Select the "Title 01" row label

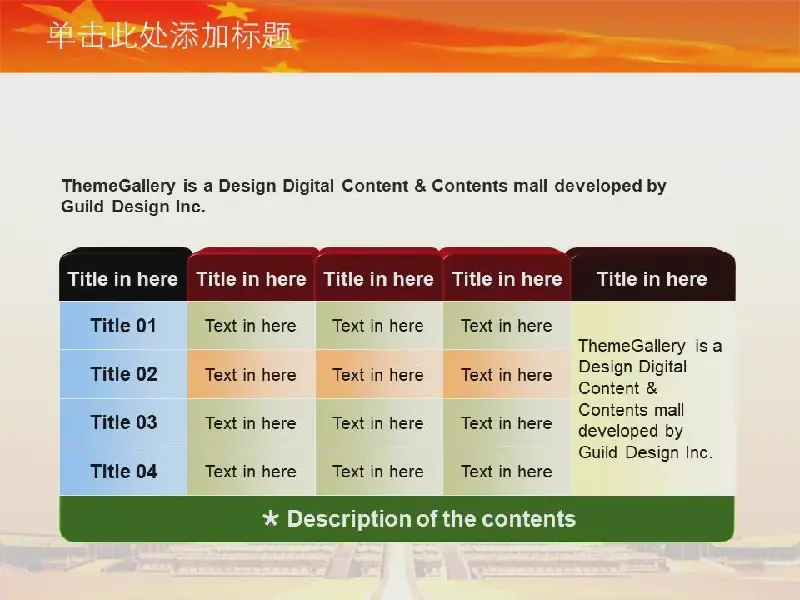tap(123, 326)
